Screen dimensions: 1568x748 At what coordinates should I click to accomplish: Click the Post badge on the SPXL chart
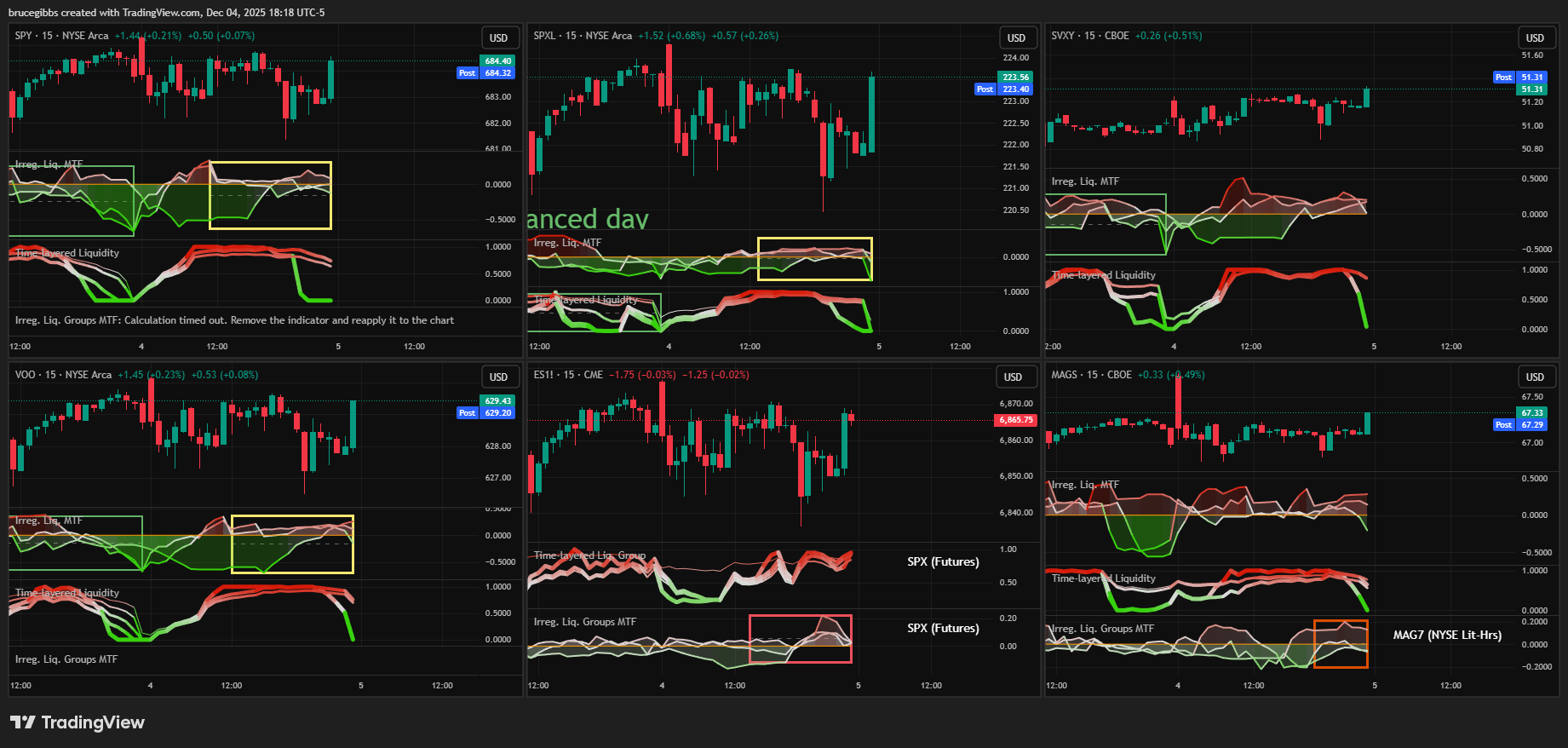coord(985,89)
